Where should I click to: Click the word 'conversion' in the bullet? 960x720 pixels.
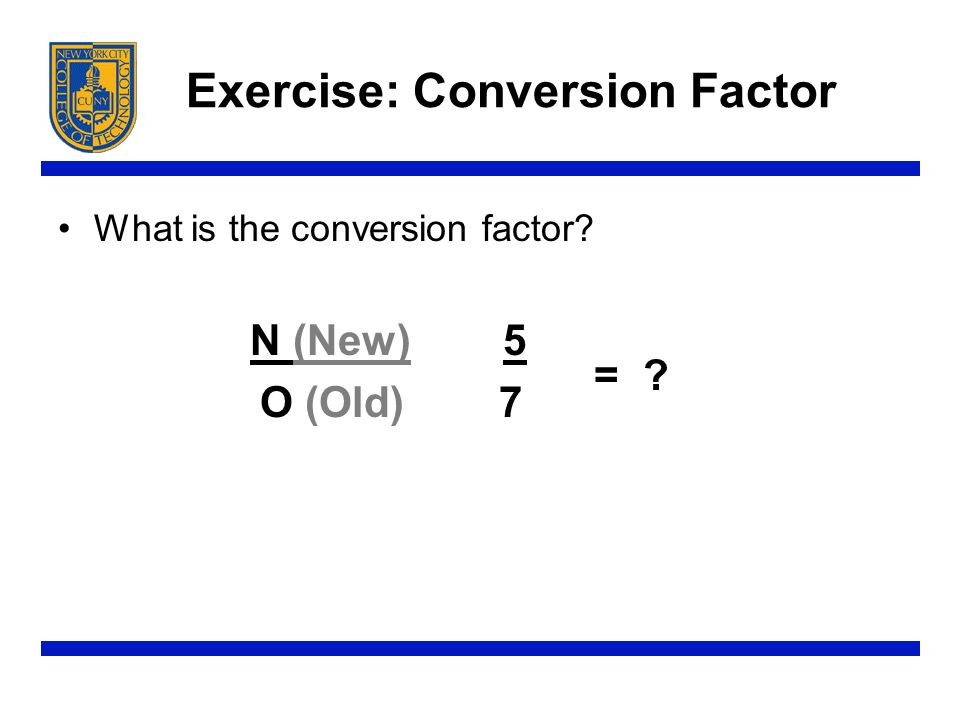pyautogui.click(x=378, y=230)
